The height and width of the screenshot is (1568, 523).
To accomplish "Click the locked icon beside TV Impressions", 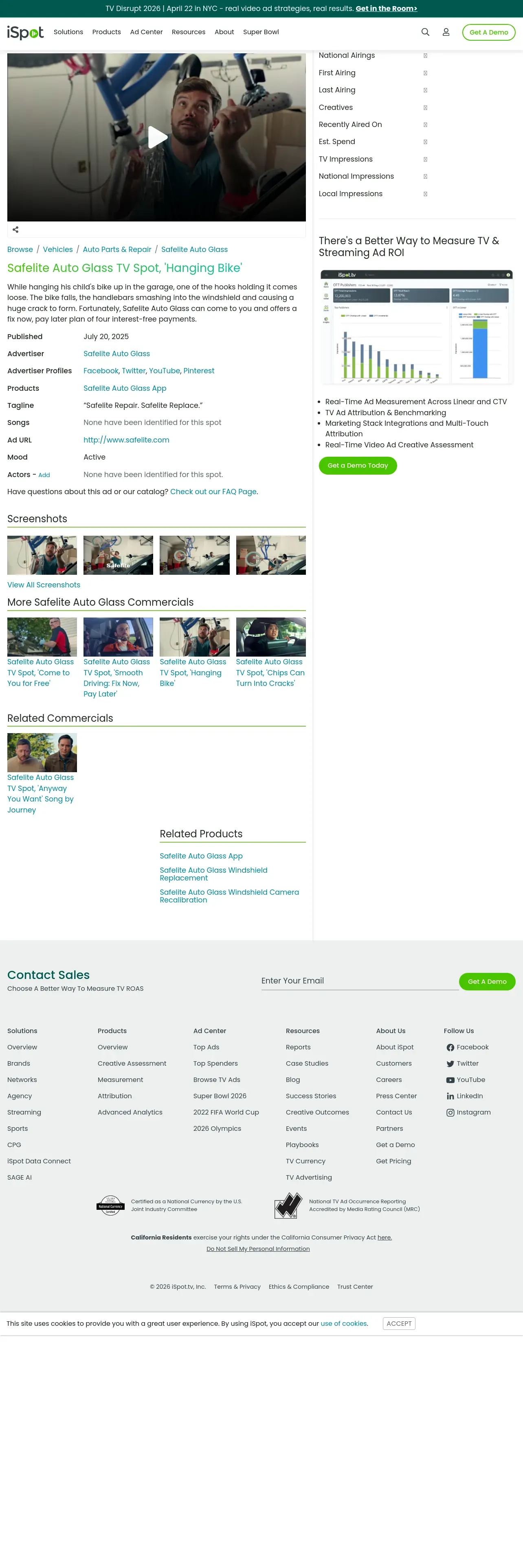I will (x=425, y=160).
